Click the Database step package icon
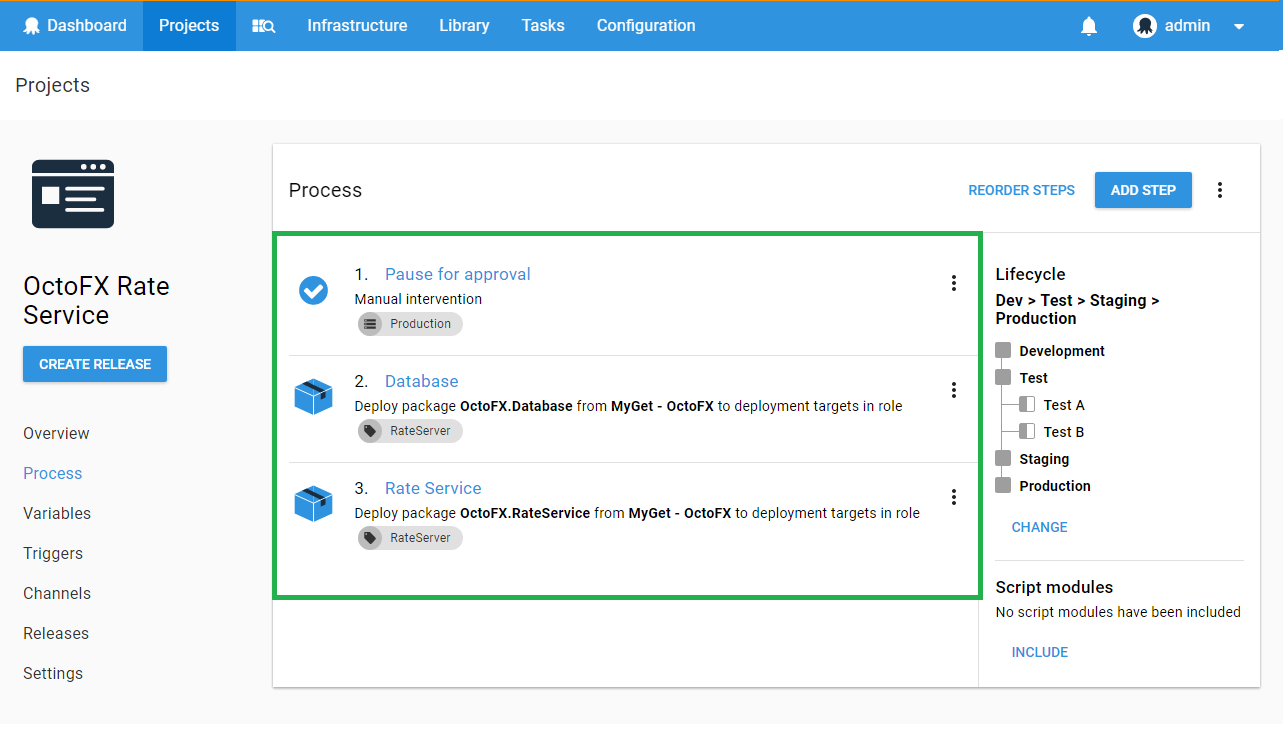This screenshot has height=750, width=1283. click(313, 397)
